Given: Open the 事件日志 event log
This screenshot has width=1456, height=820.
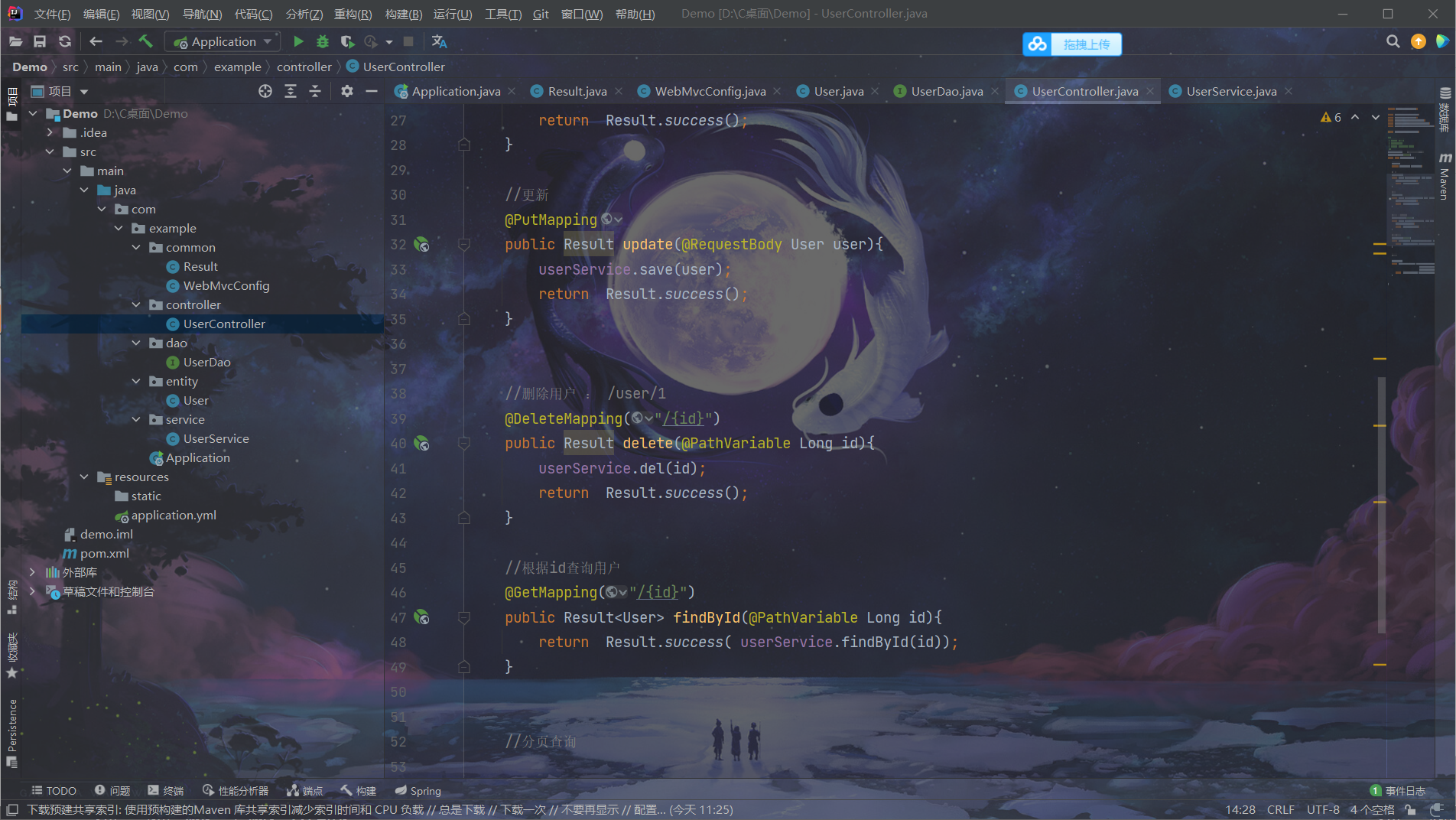Looking at the screenshot, I should point(1398,791).
